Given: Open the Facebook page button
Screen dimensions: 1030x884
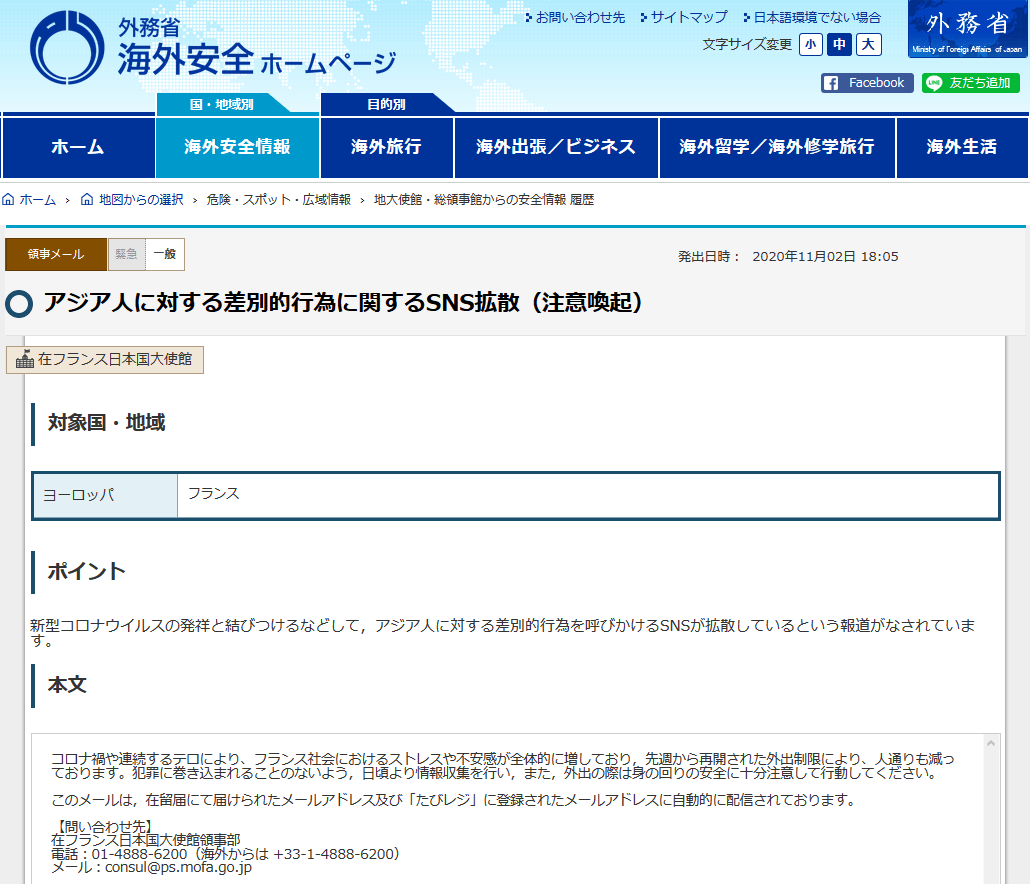Looking at the screenshot, I should pos(867,83).
